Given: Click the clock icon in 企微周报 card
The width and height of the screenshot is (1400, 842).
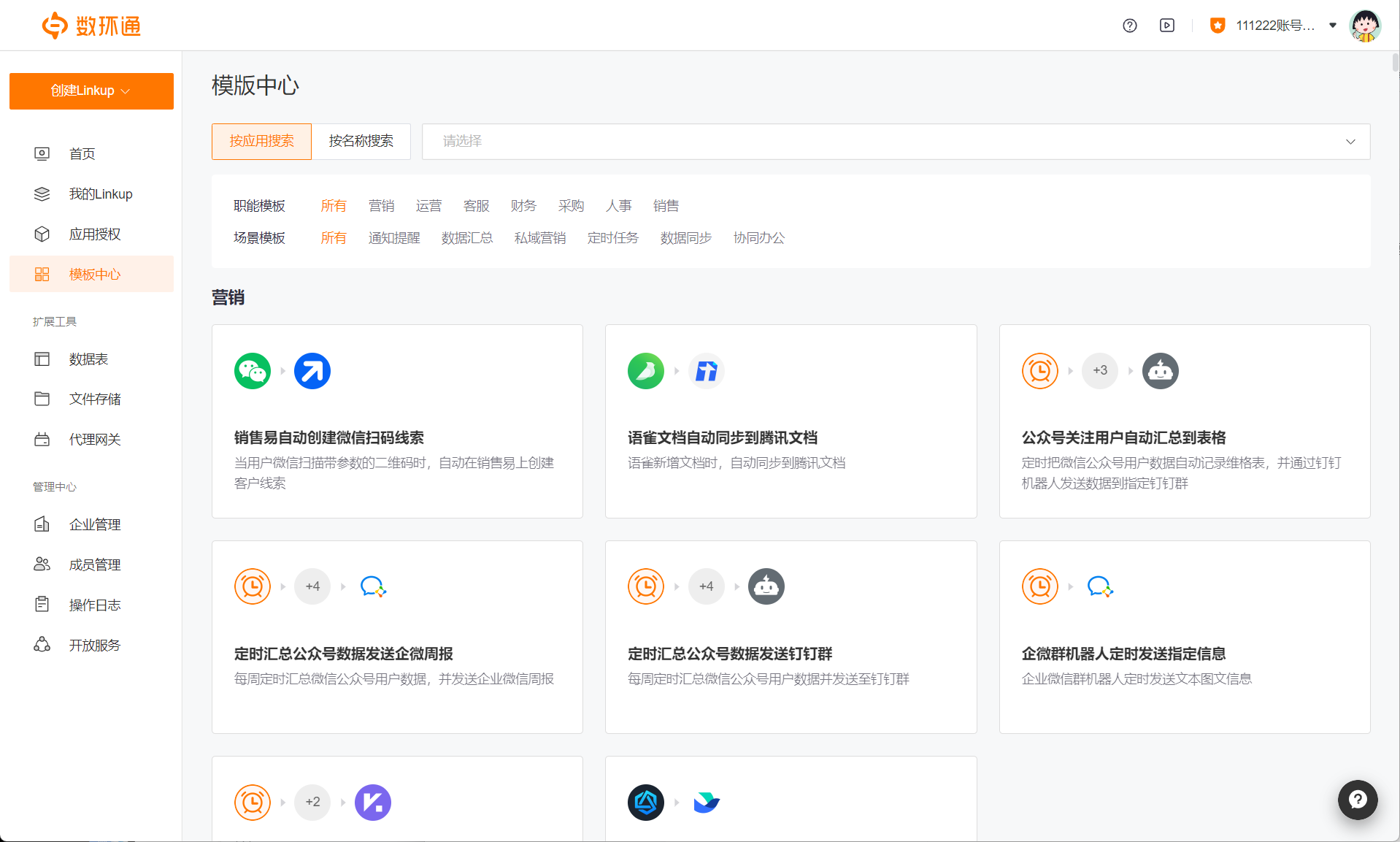Looking at the screenshot, I should pyautogui.click(x=253, y=586).
